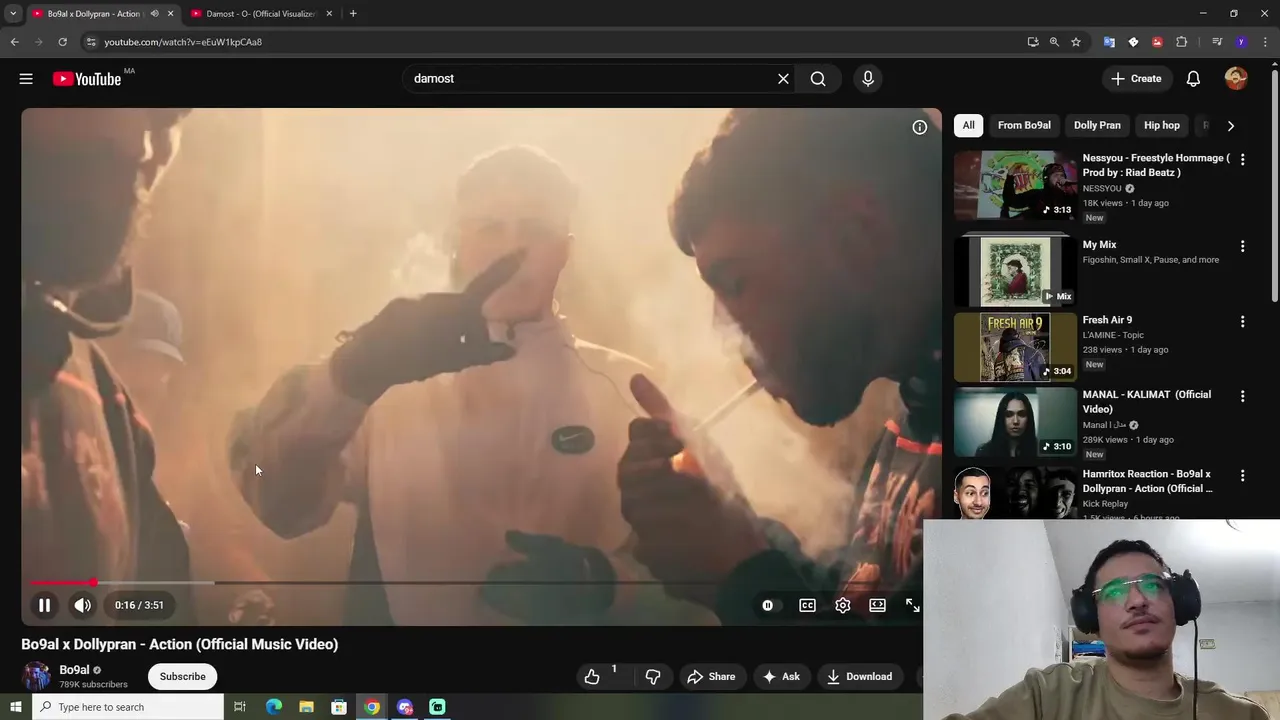
Task: Open the zoom magnifier in address bar
Action: (x=1054, y=42)
